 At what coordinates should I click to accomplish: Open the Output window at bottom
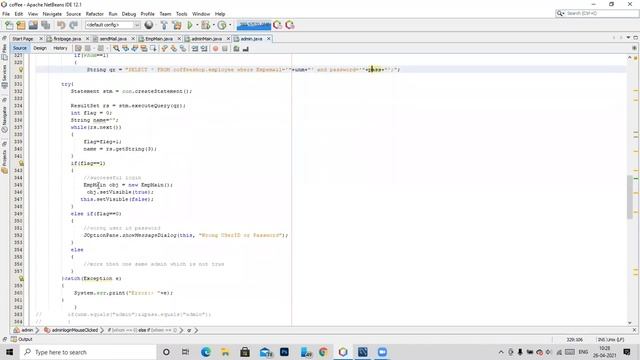click(x=22, y=339)
